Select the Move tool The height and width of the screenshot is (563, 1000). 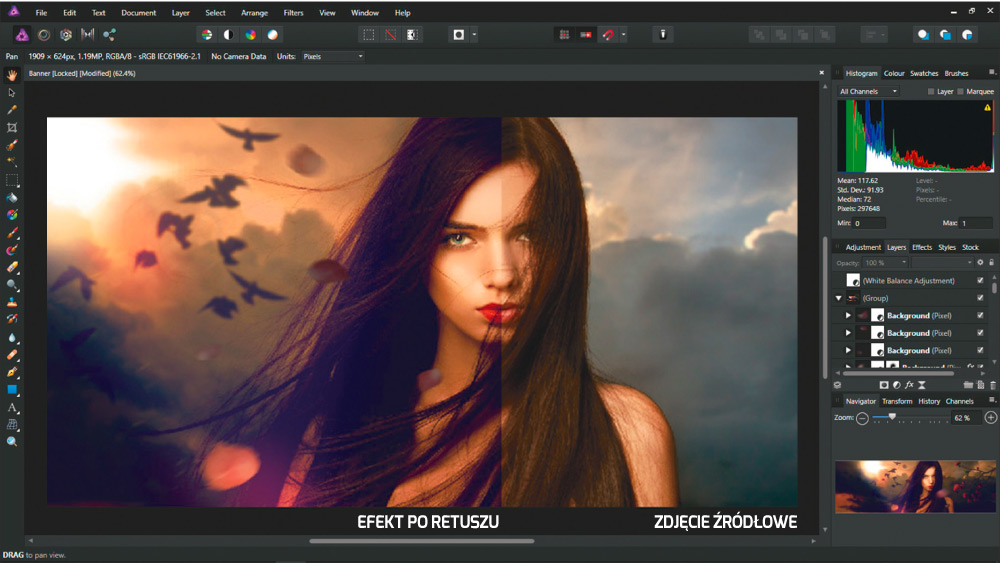click(11, 92)
